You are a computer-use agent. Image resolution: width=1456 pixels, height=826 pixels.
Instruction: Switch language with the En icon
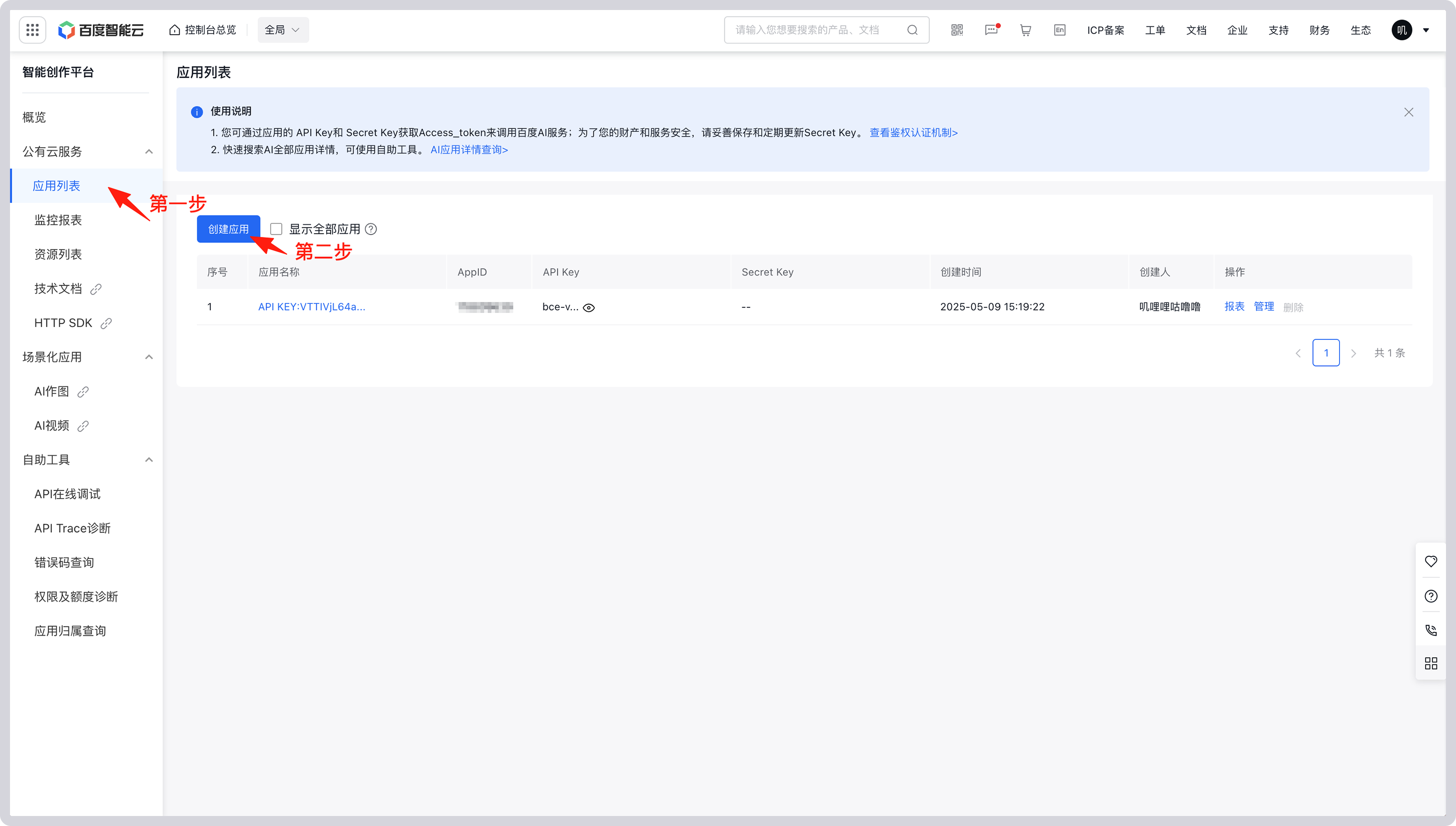click(x=1059, y=30)
